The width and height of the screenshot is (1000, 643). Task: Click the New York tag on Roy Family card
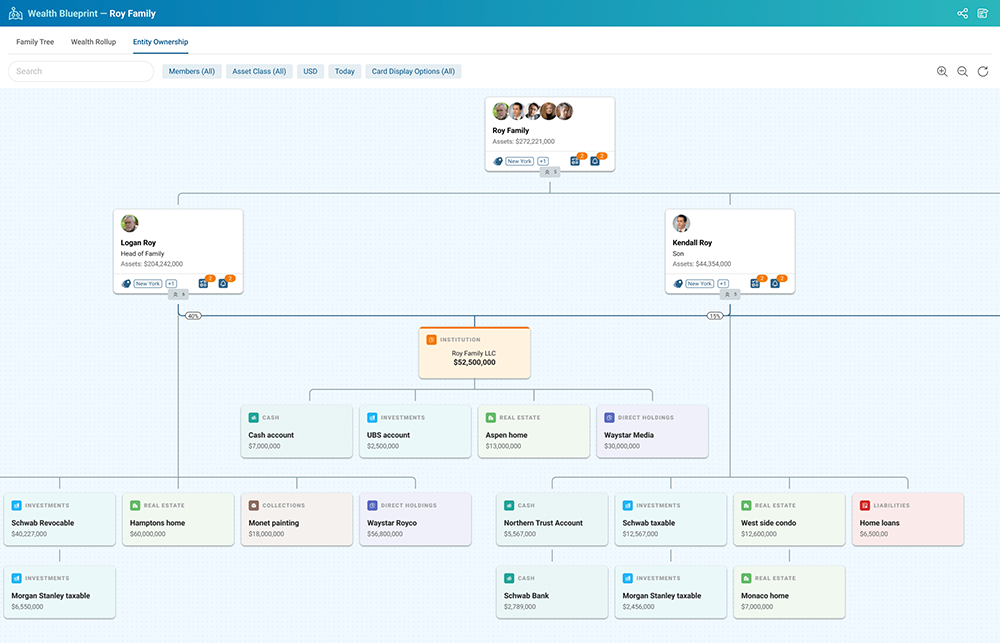coord(520,161)
